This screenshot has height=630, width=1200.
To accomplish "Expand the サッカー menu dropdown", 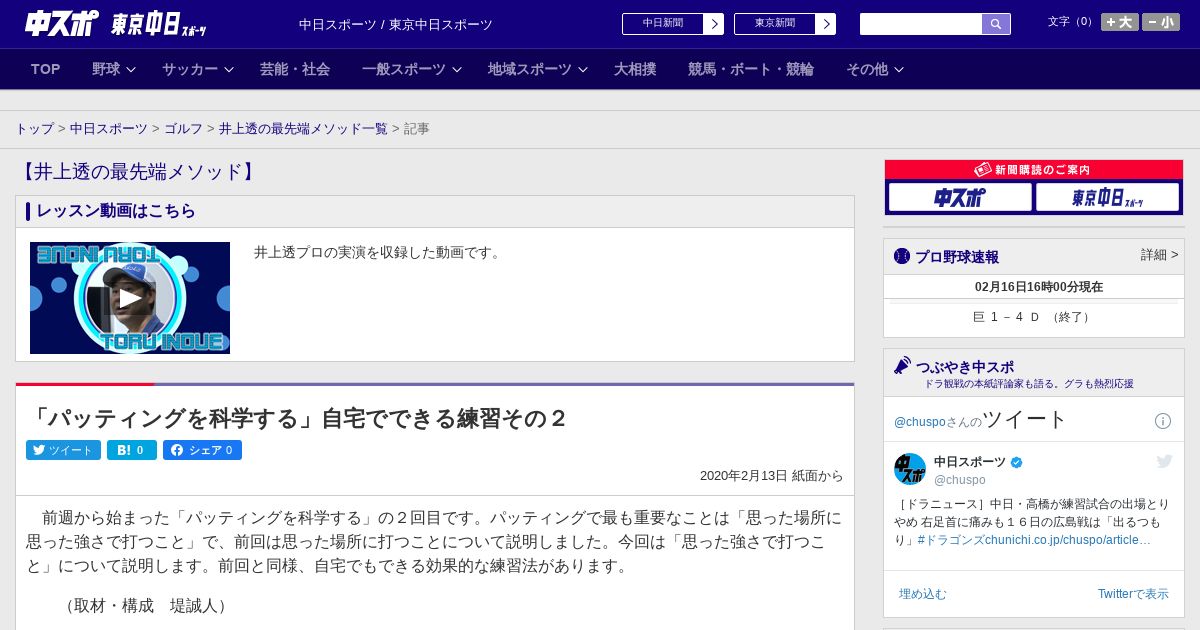I will click(x=198, y=69).
